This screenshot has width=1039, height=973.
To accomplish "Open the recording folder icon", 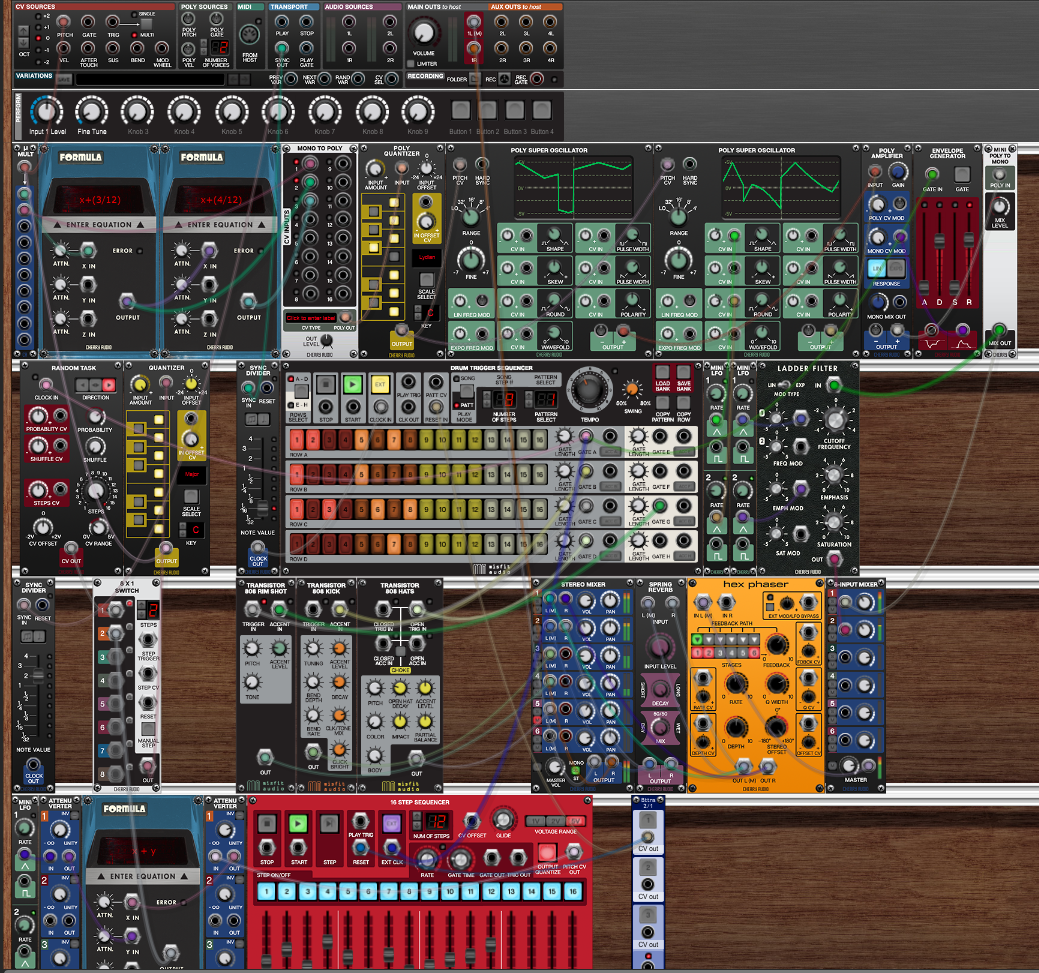I will 474,79.
